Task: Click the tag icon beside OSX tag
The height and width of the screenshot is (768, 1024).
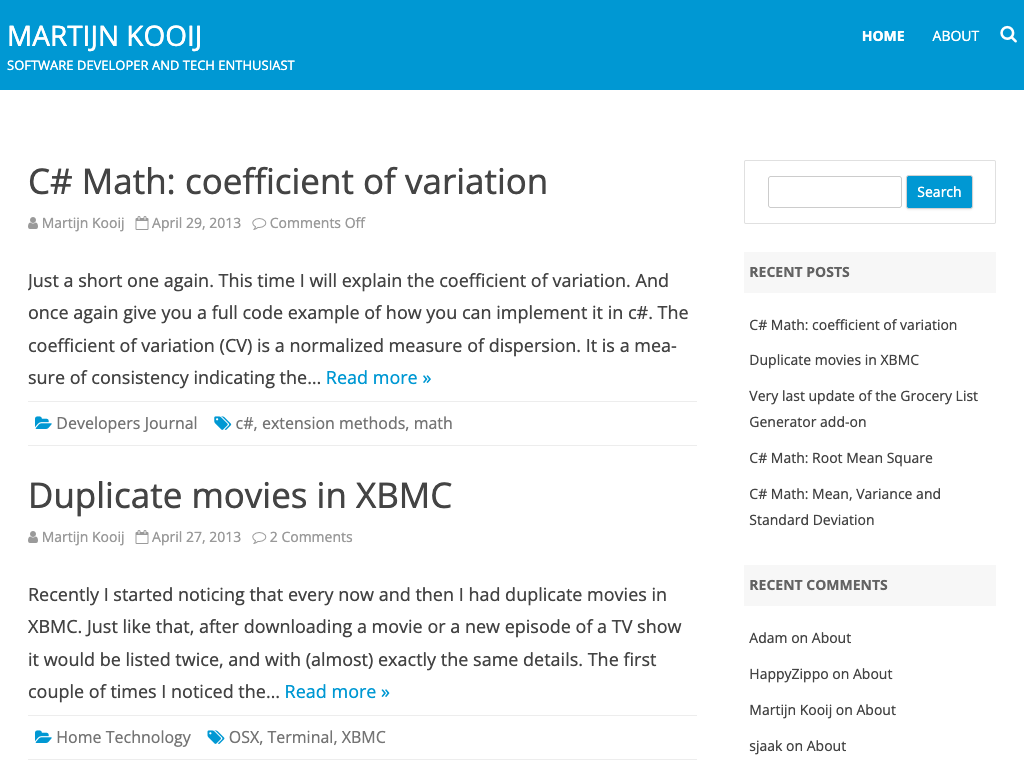Action: tap(215, 737)
